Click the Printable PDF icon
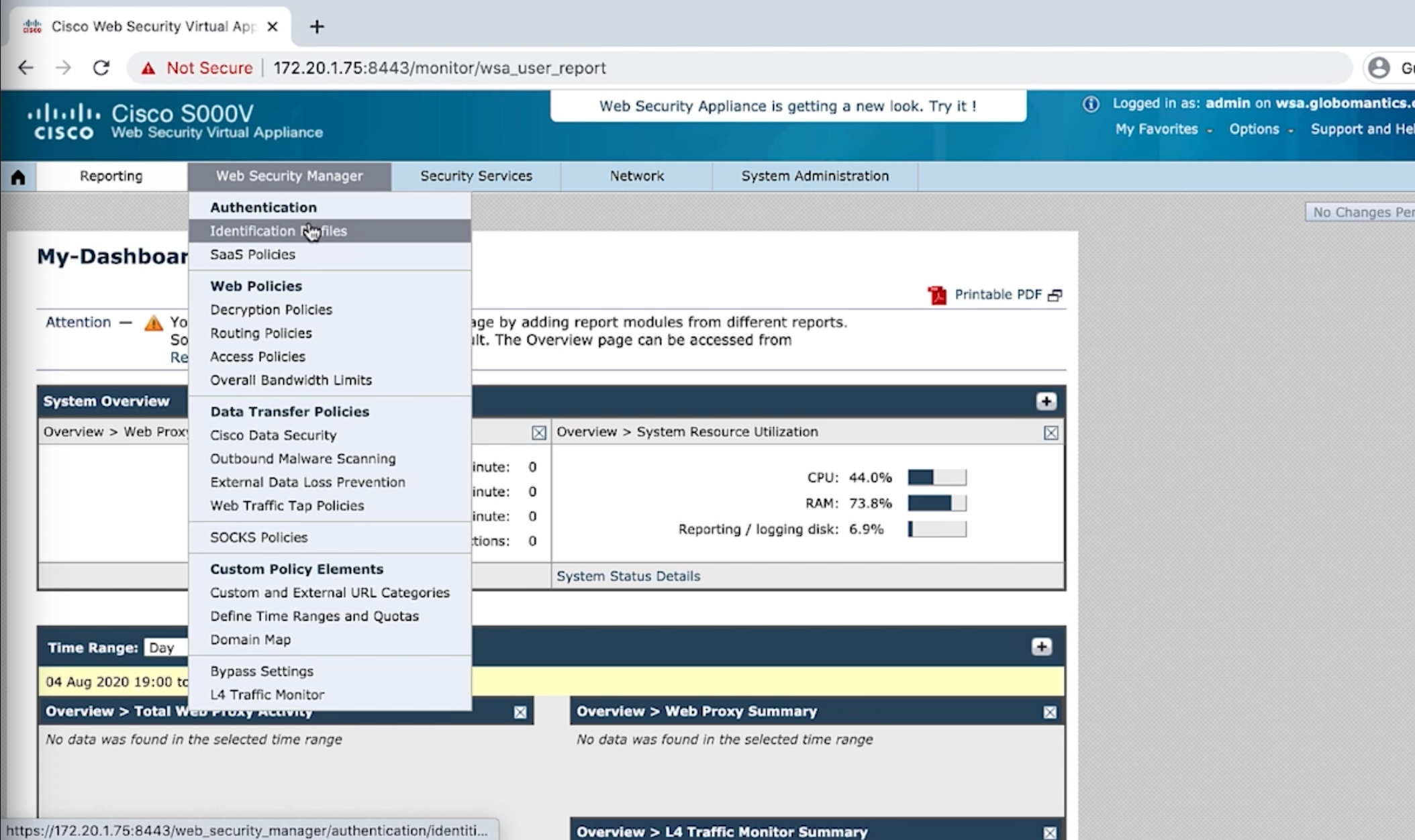 point(937,295)
